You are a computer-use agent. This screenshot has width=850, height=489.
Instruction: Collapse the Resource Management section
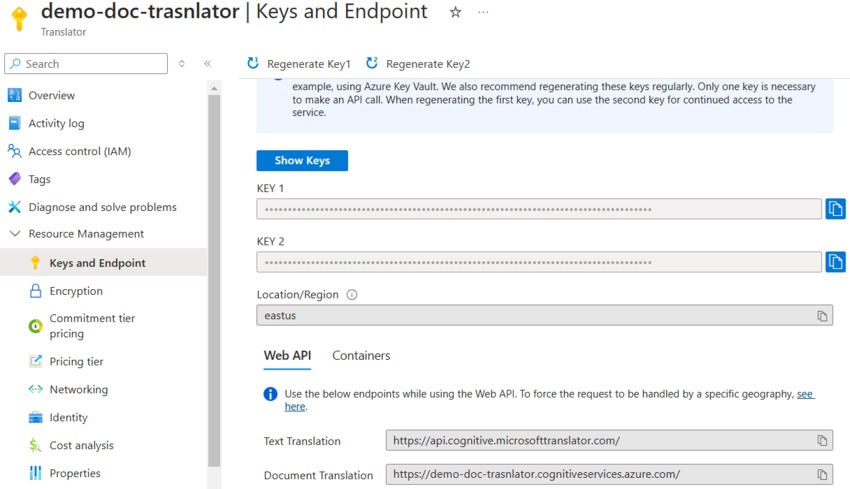(15, 234)
